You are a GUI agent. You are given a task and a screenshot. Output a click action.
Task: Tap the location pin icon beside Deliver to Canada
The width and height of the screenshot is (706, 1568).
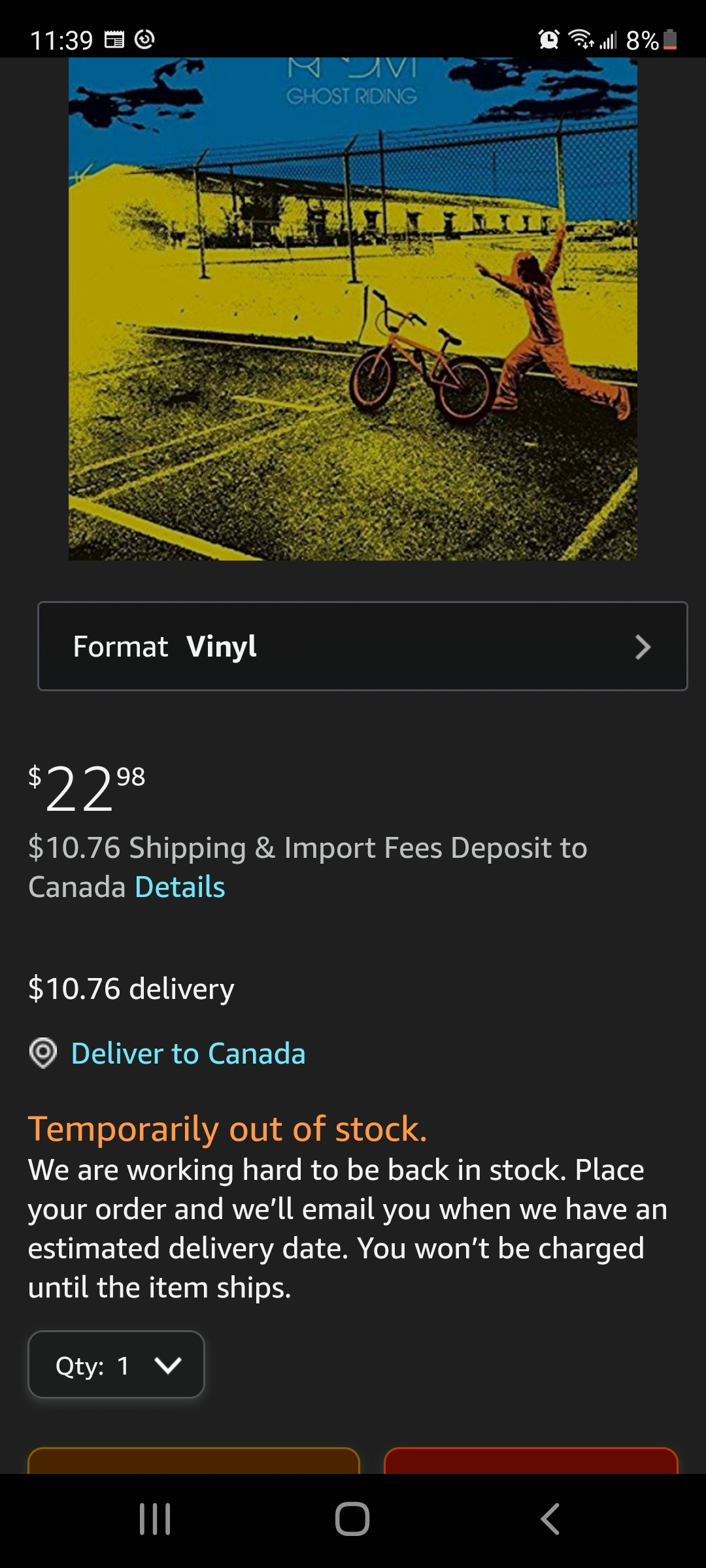tap(43, 1053)
